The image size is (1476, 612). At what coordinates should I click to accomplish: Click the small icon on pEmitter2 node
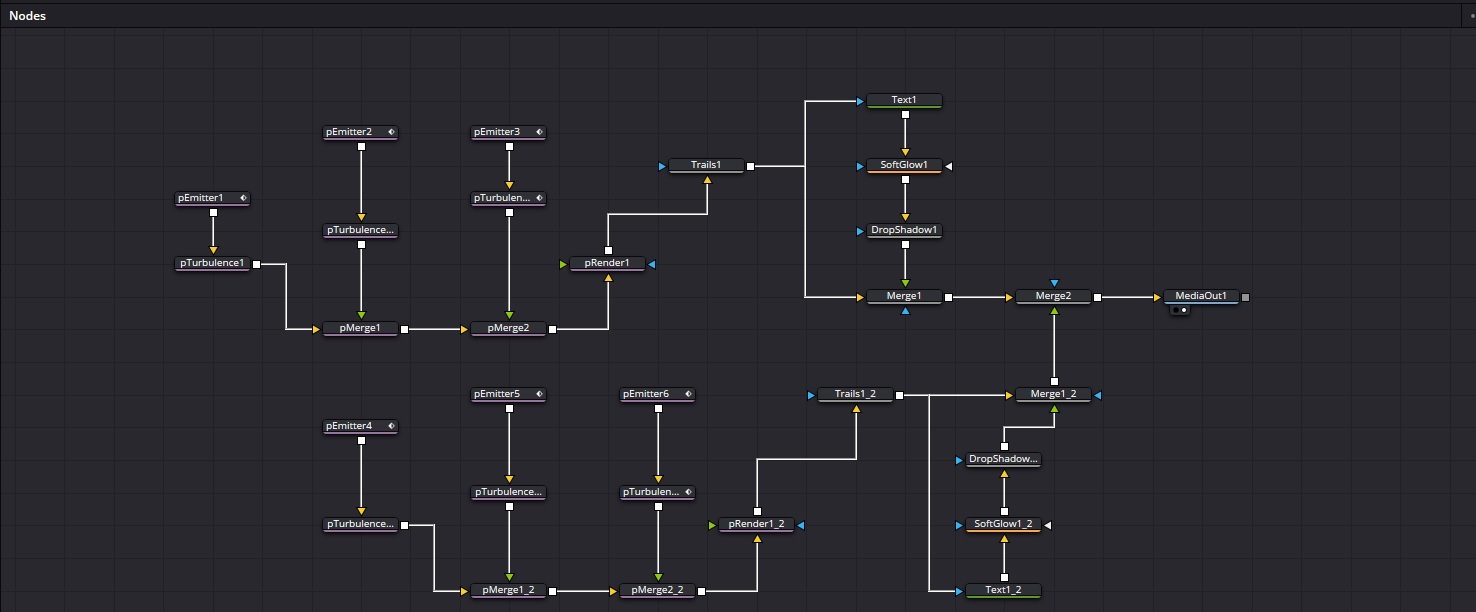(391, 132)
